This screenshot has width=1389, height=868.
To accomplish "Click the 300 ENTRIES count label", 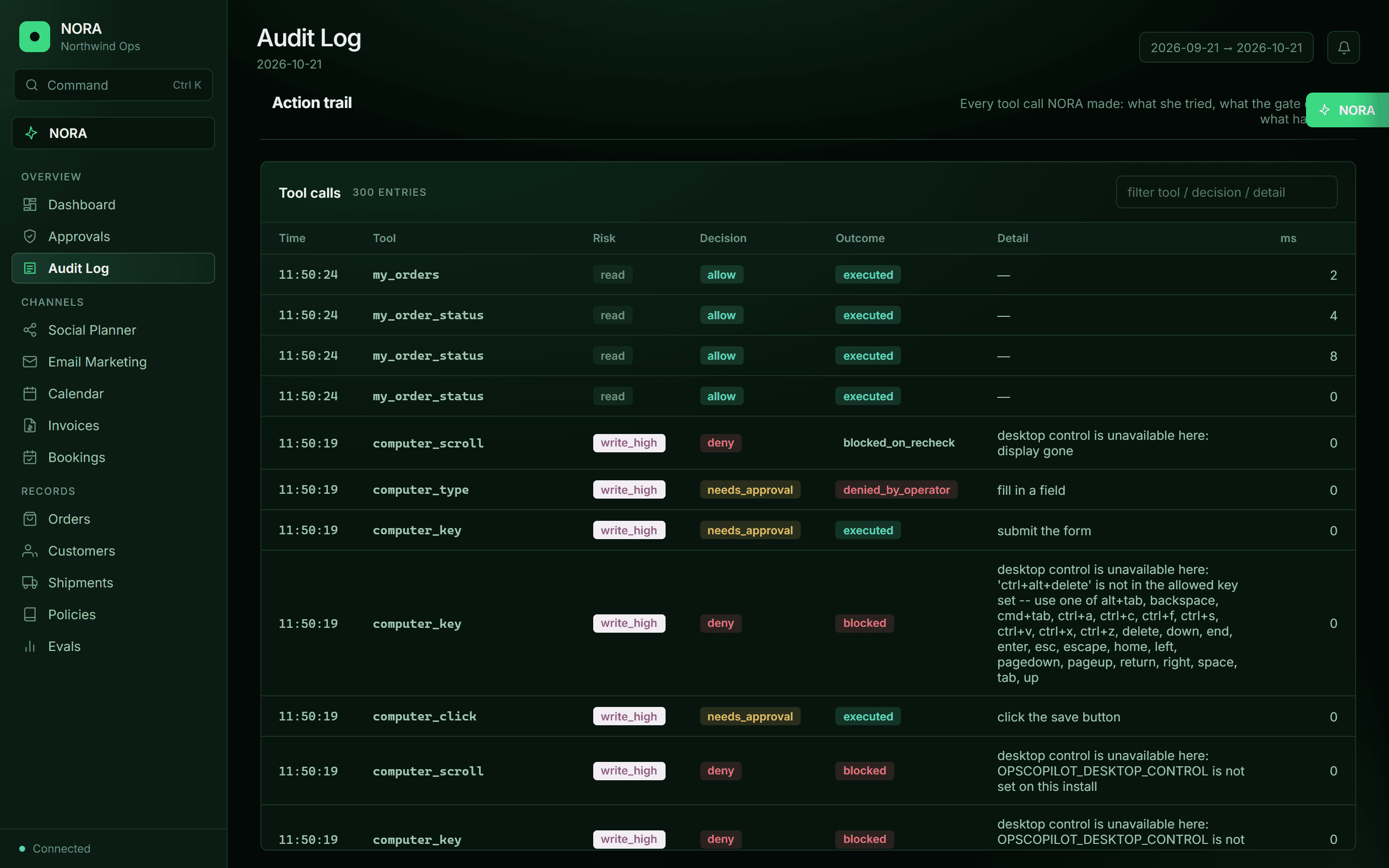I will (x=389, y=192).
